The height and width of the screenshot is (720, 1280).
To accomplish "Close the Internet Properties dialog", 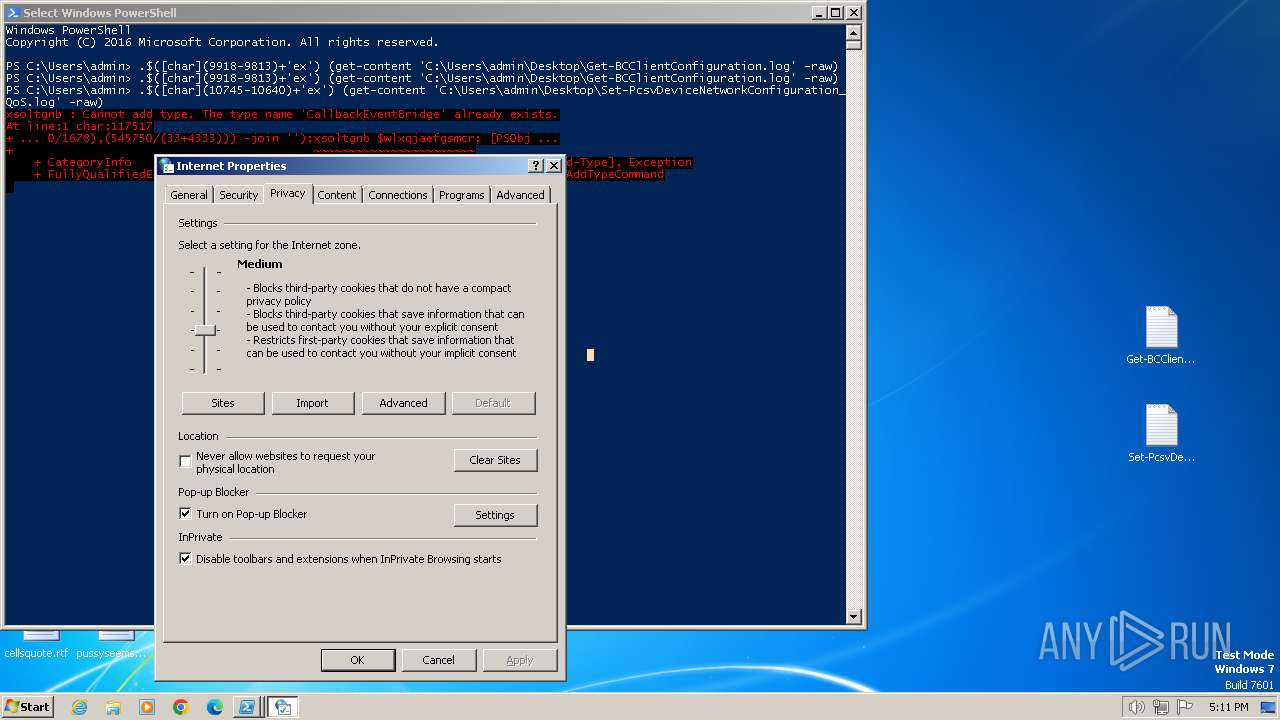I will pyautogui.click(x=553, y=166).
